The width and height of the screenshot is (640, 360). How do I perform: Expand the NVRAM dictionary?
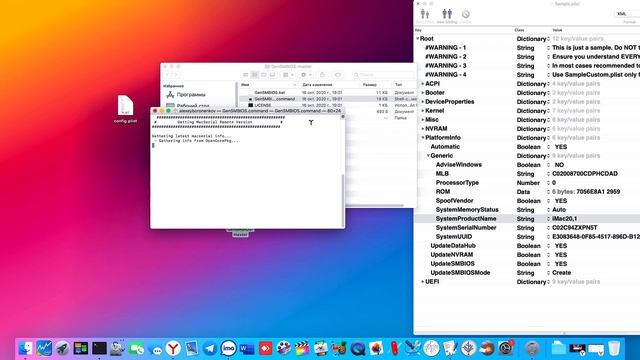tap(423, 129)
